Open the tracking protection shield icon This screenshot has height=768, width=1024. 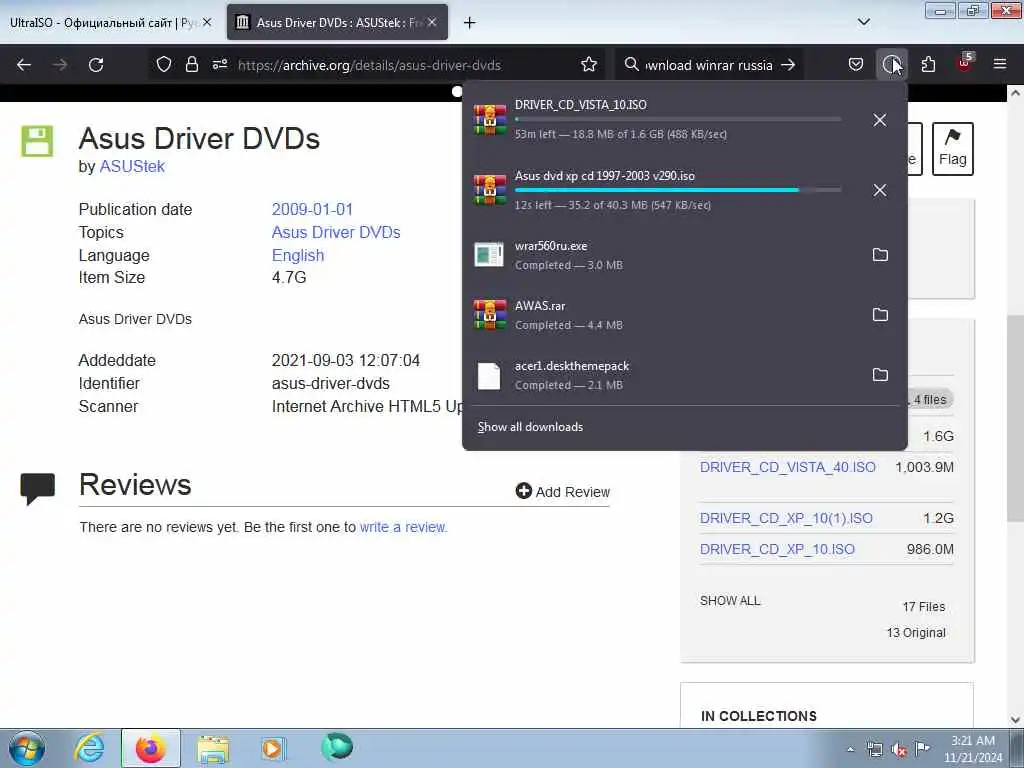(x=164, y=65)
